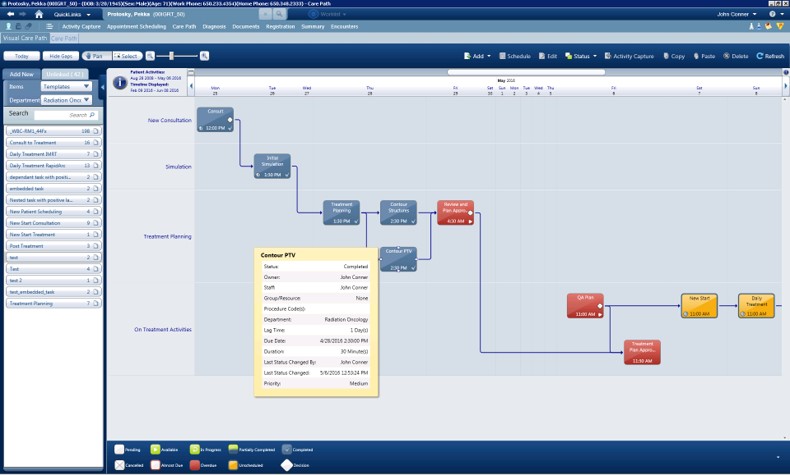The height and width of the screenshot is (475, 790).
Task: Switch to Select mode
Action: click(x=126, y=56)
